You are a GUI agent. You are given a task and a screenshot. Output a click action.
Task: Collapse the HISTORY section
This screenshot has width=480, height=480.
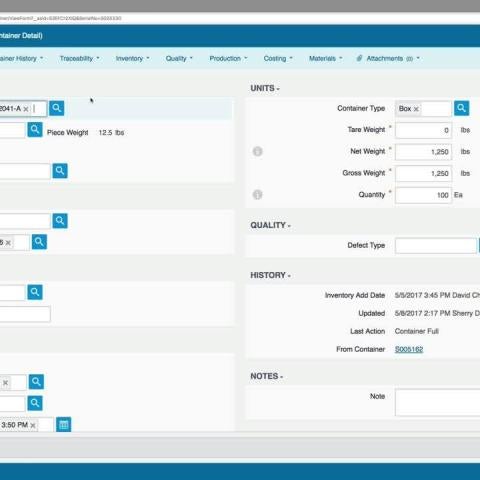(x=270, y=275)
